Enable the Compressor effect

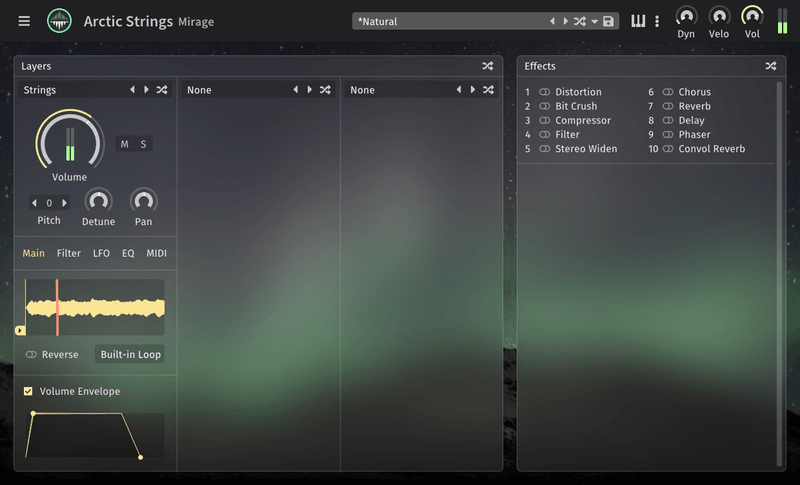tap(545, 120)
